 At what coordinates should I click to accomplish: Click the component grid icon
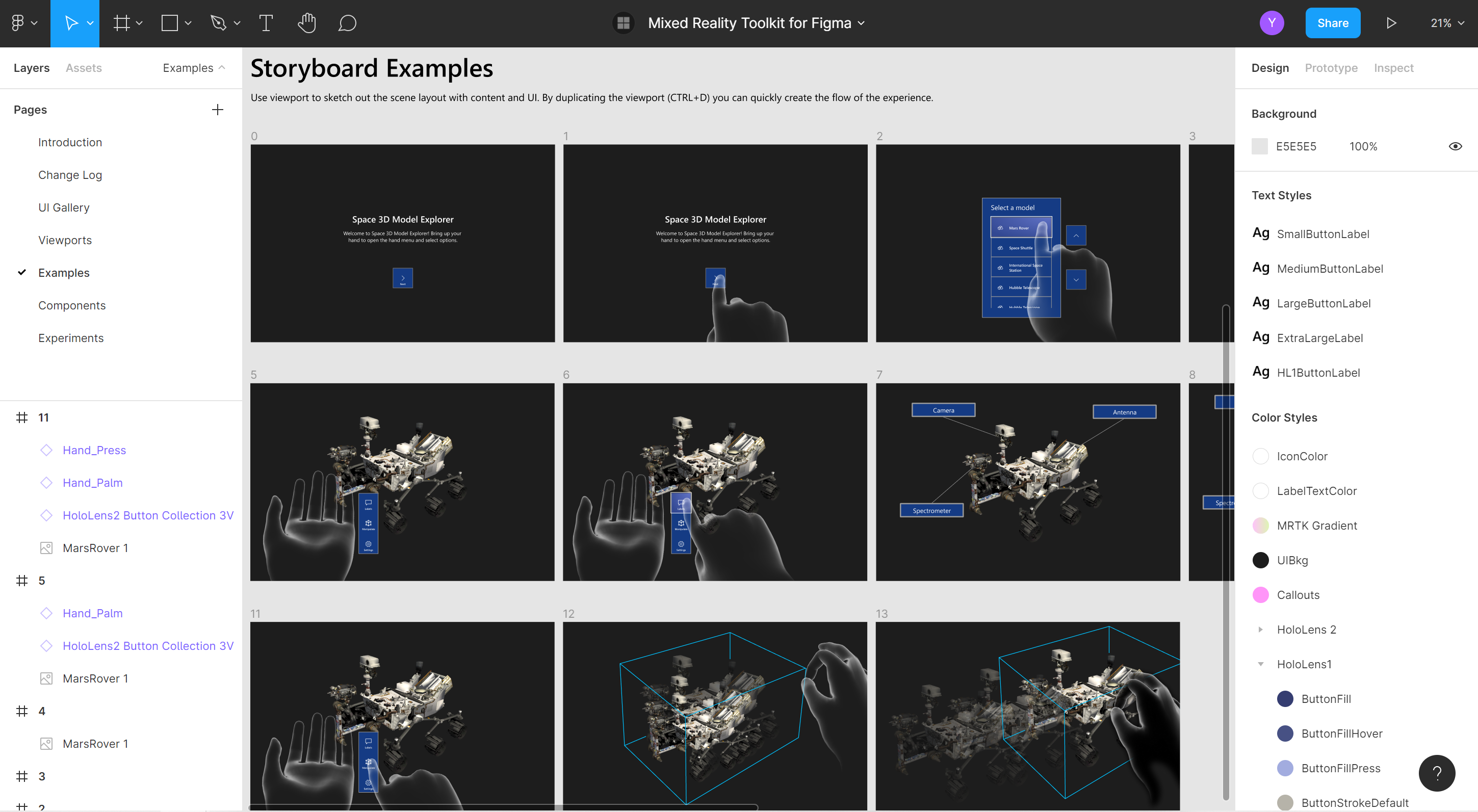coord(623,22)
